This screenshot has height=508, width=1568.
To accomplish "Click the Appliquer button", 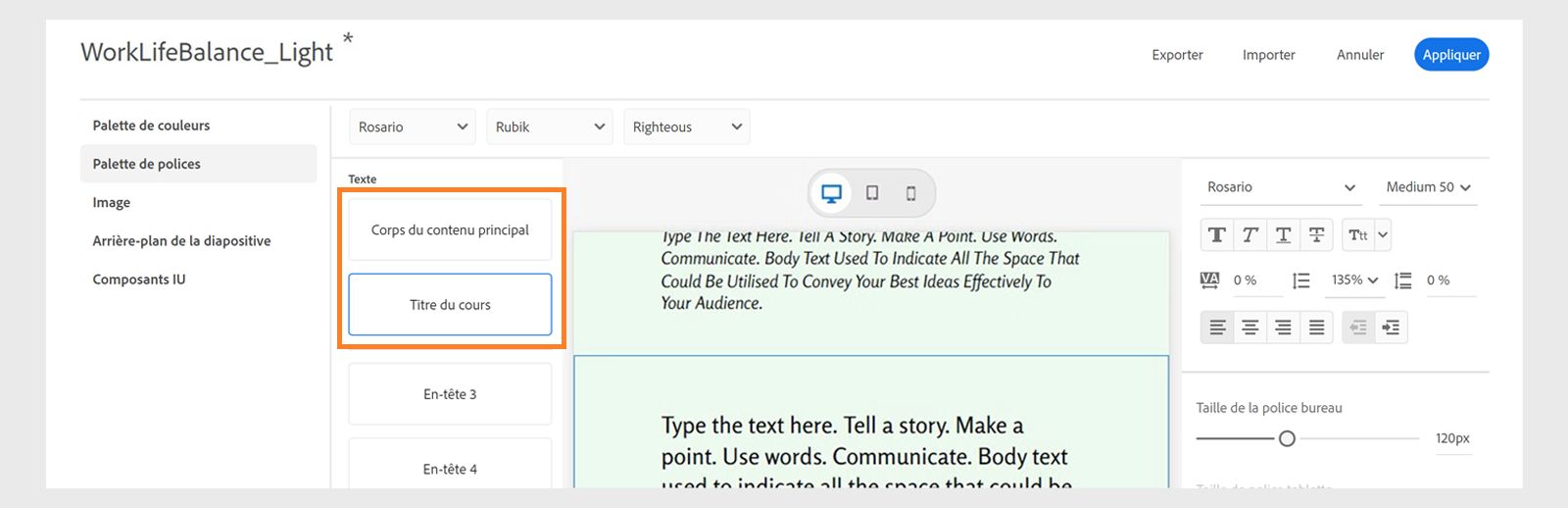I will [1451, 55].
